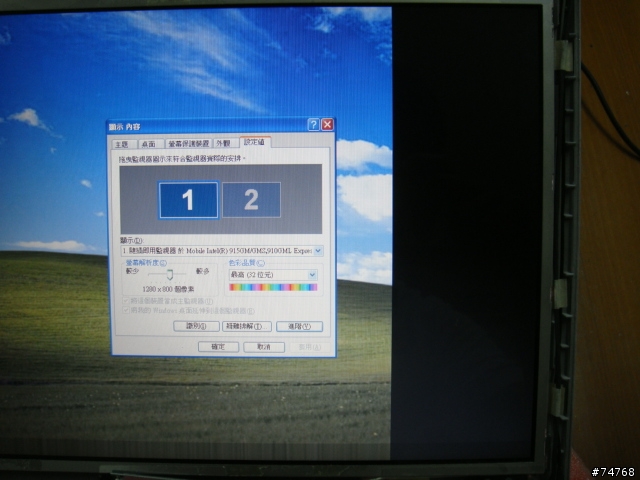Viewport: 640px width, 480px height.
Task: Click the screen resolution slider handle
Action: tap(170, 274)
